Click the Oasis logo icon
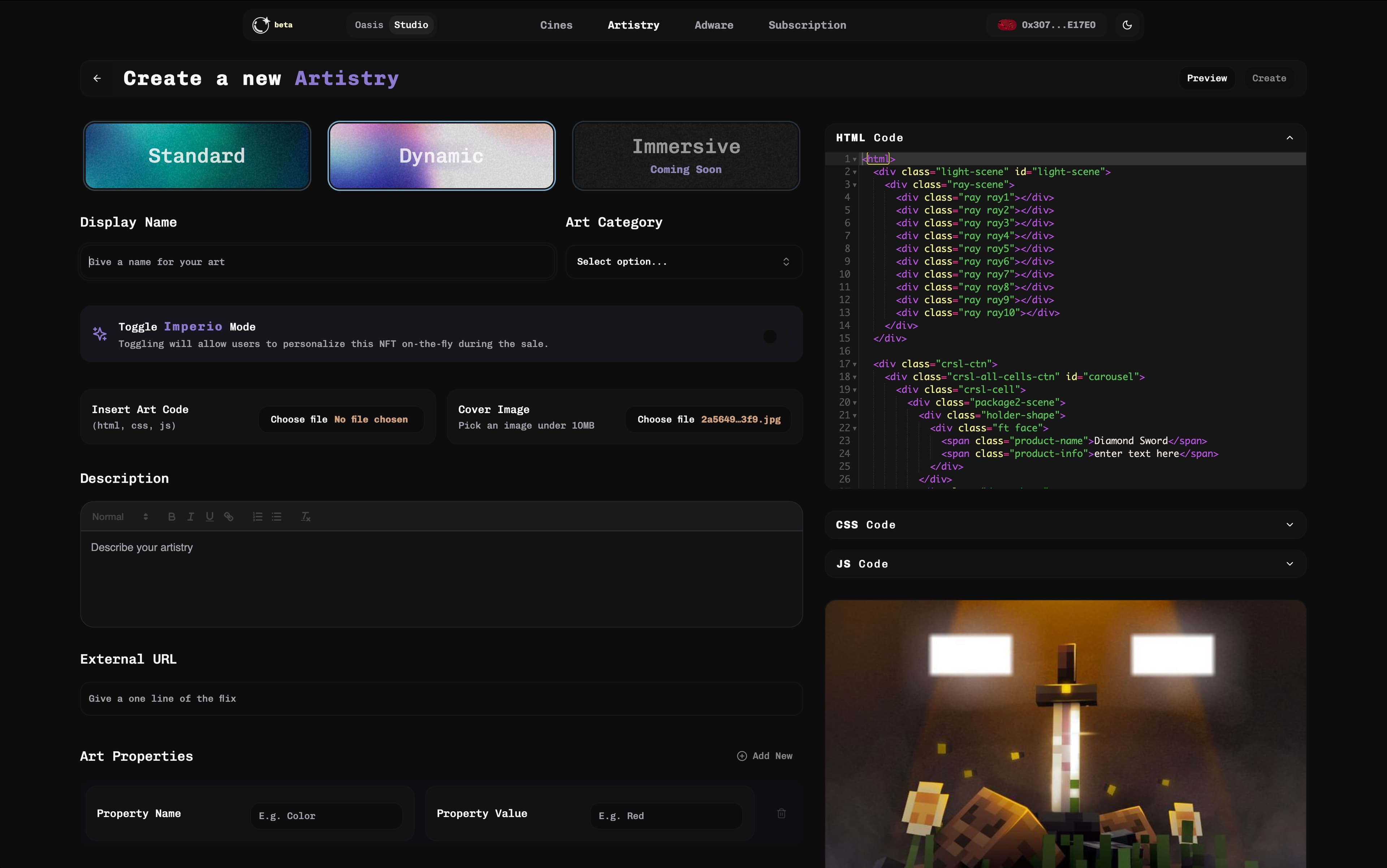This screenshot has width=1387, height=868. tap(261, 25)
